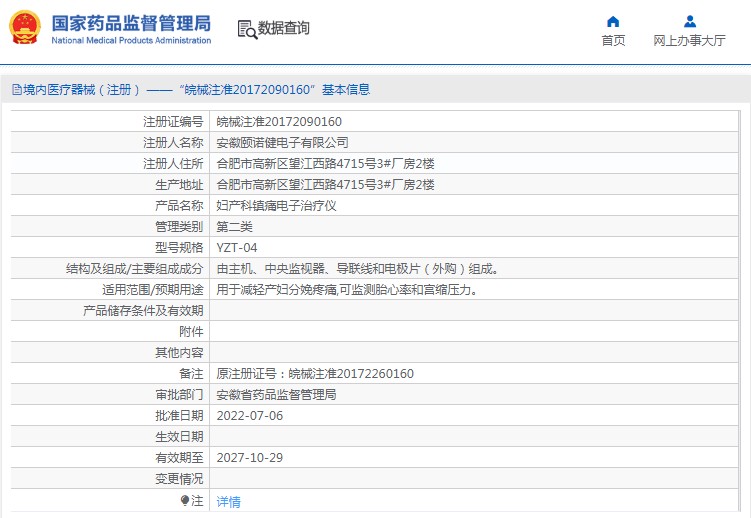Click the national emblem logo
Screen dimensions: 751x518
[25, 28]
